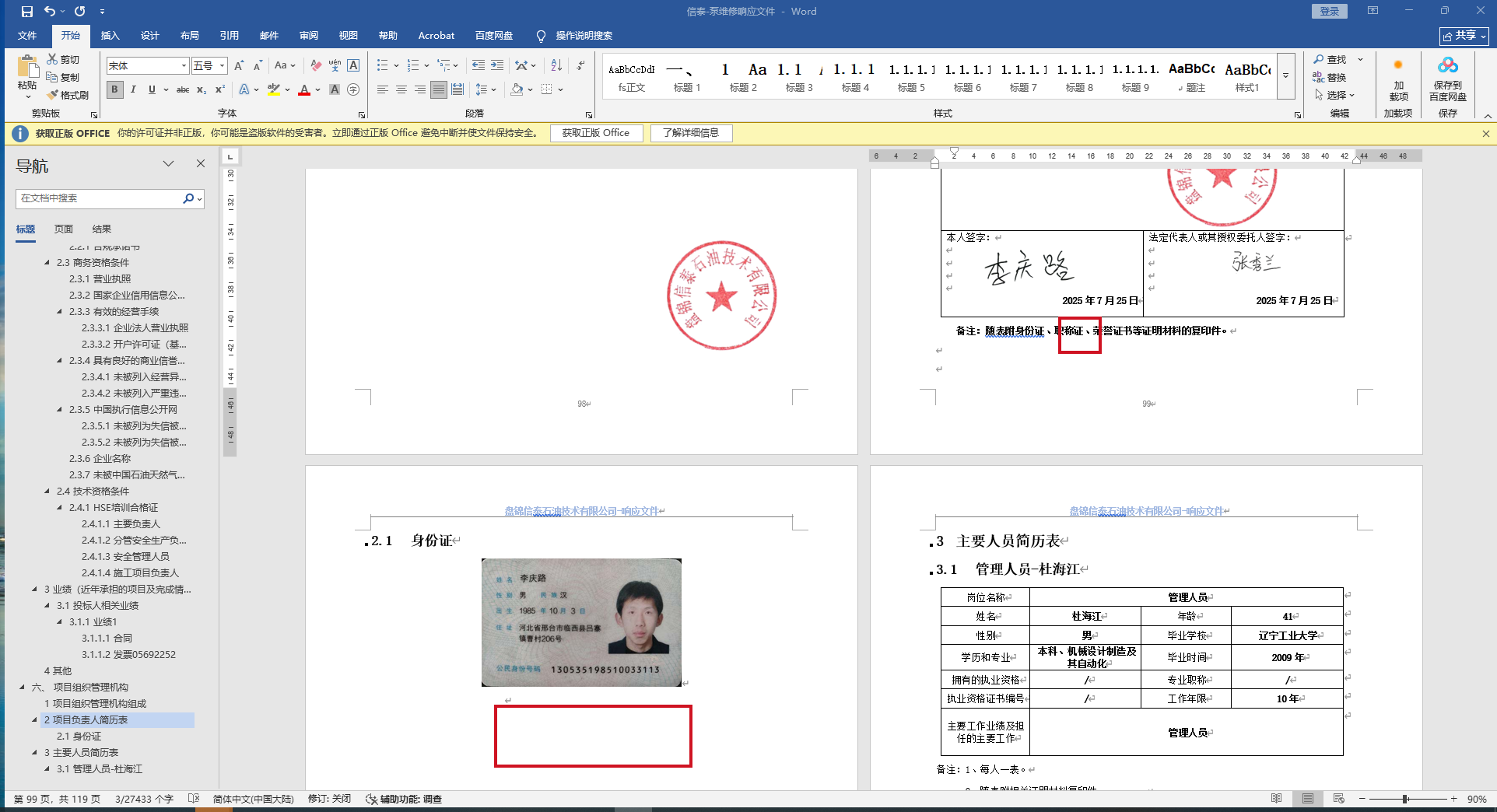Viewport: 1497px width, 812px height.
Task: Toggle left text alignment
Action: (x=383, y=90)
